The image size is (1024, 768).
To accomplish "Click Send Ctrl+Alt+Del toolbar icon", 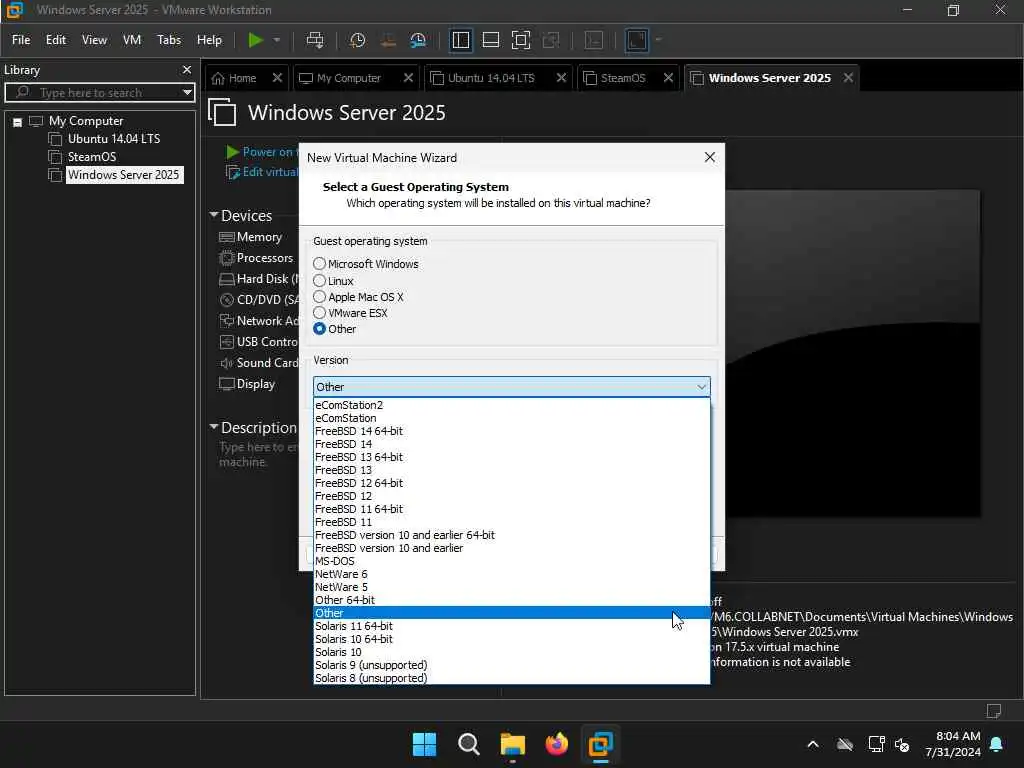I will [315, 40].
